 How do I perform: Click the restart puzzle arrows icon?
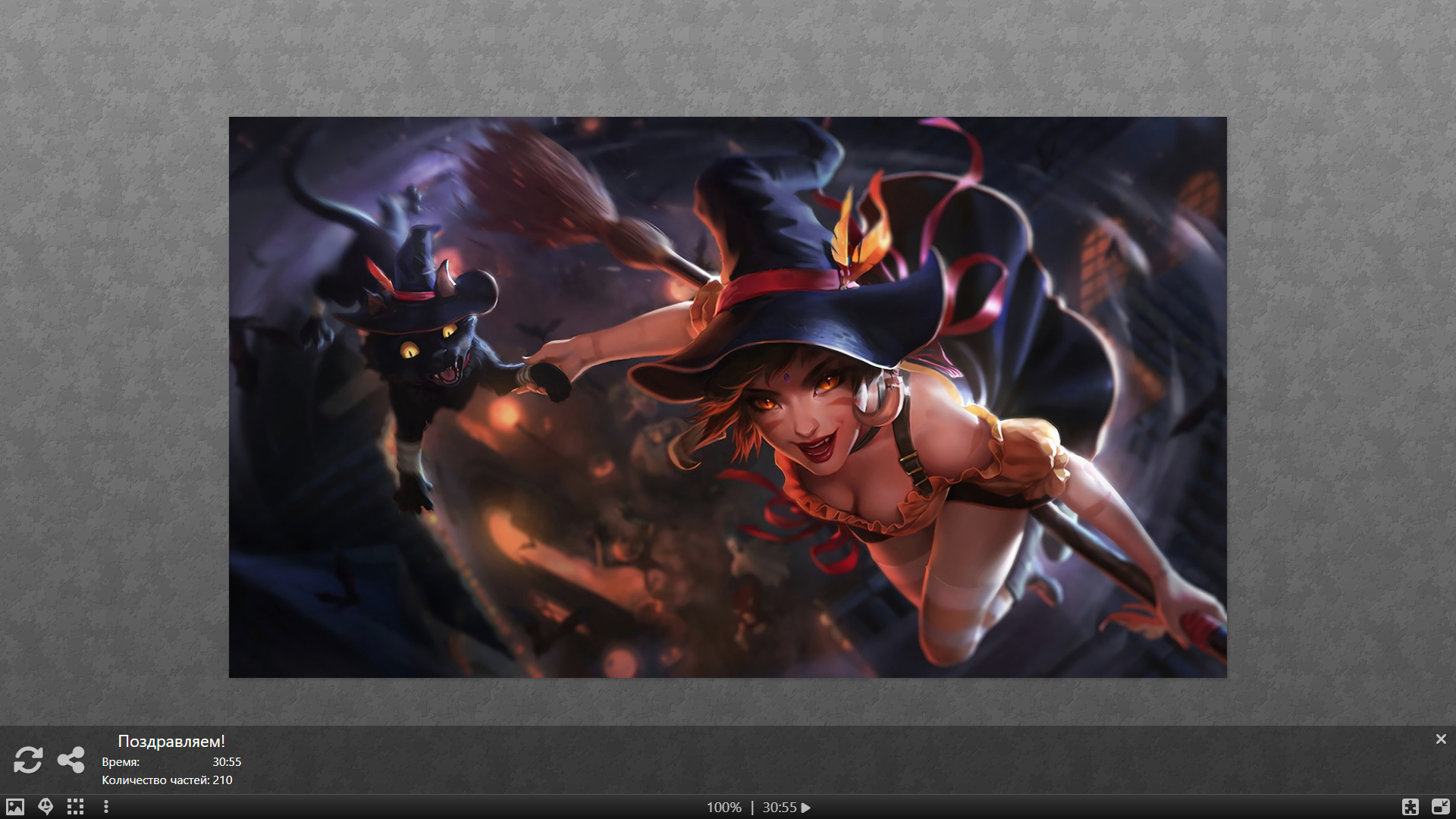[28, 760]
